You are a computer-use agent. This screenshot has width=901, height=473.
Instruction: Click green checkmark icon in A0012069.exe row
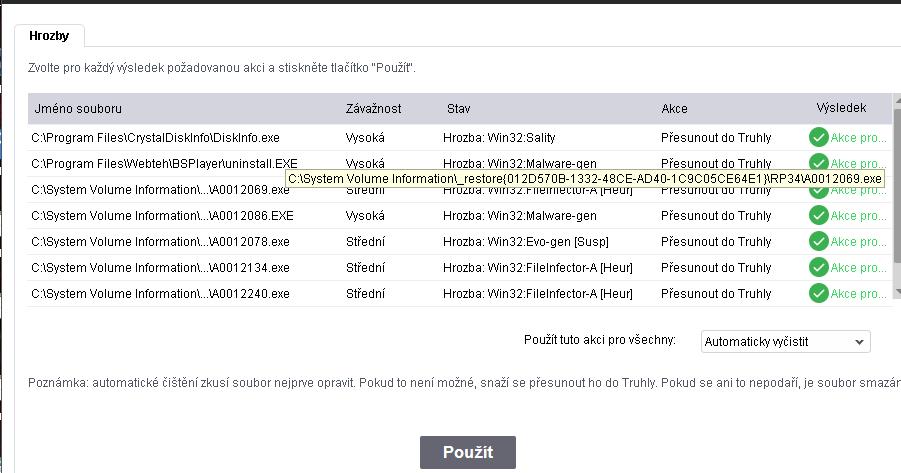click(x=818, y=190)
